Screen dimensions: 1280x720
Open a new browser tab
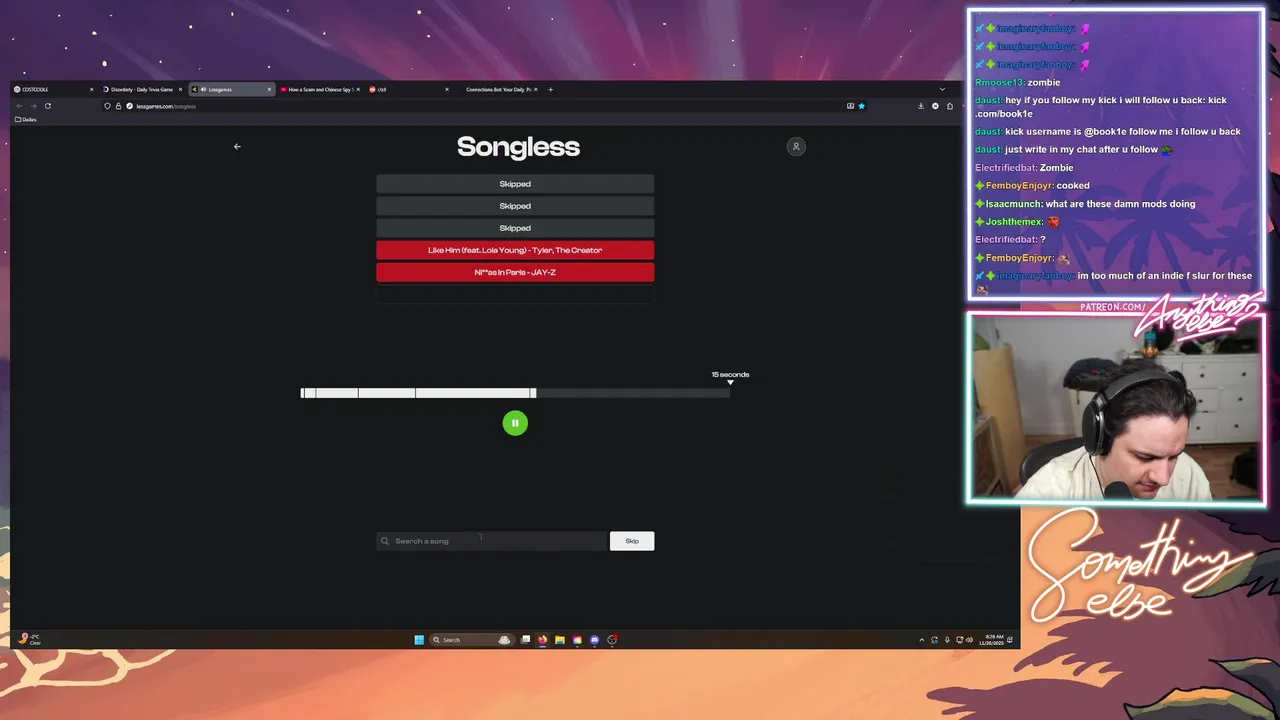[550, 89]
